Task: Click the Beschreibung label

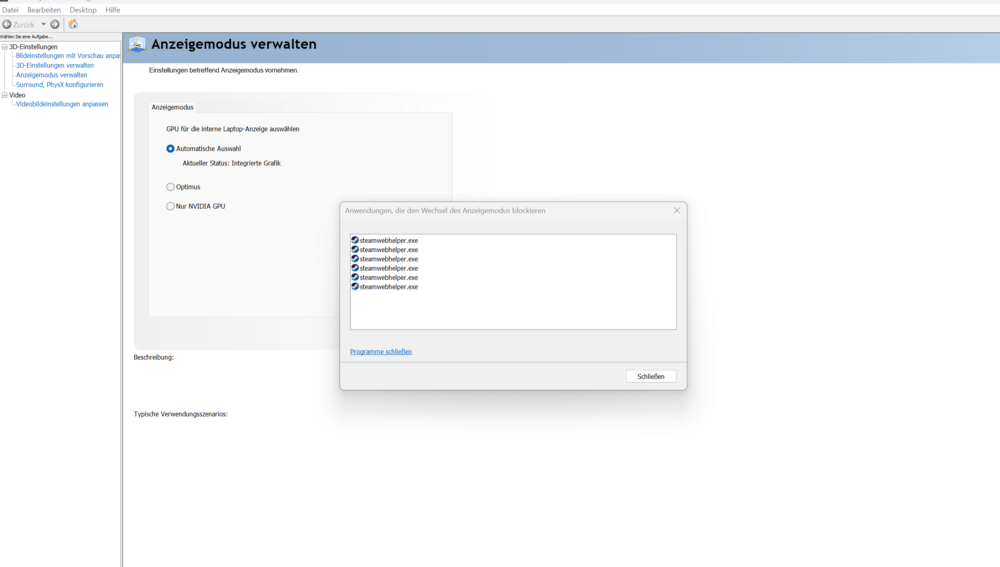Action: [154, 357]
